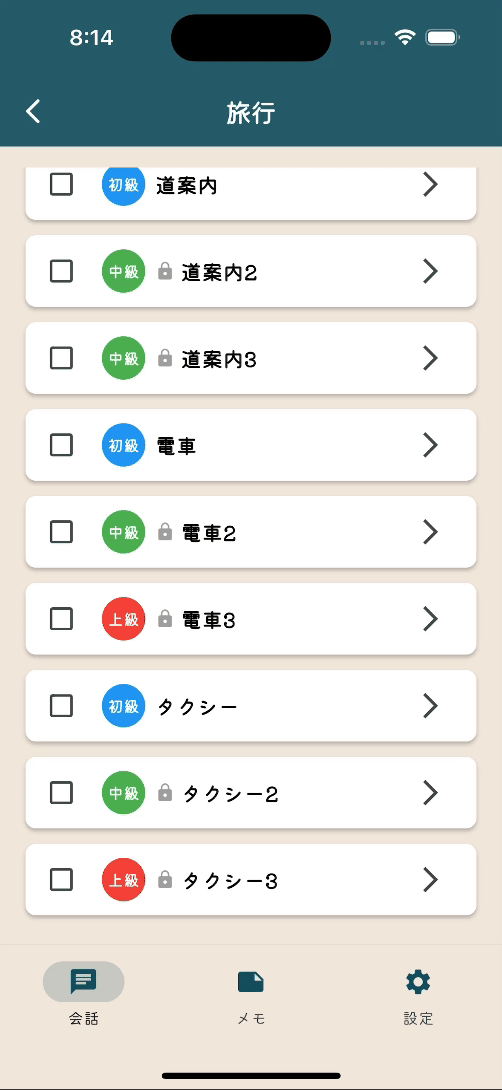
Task: Open the 設定 gear icon
Action: coord(418,982)
